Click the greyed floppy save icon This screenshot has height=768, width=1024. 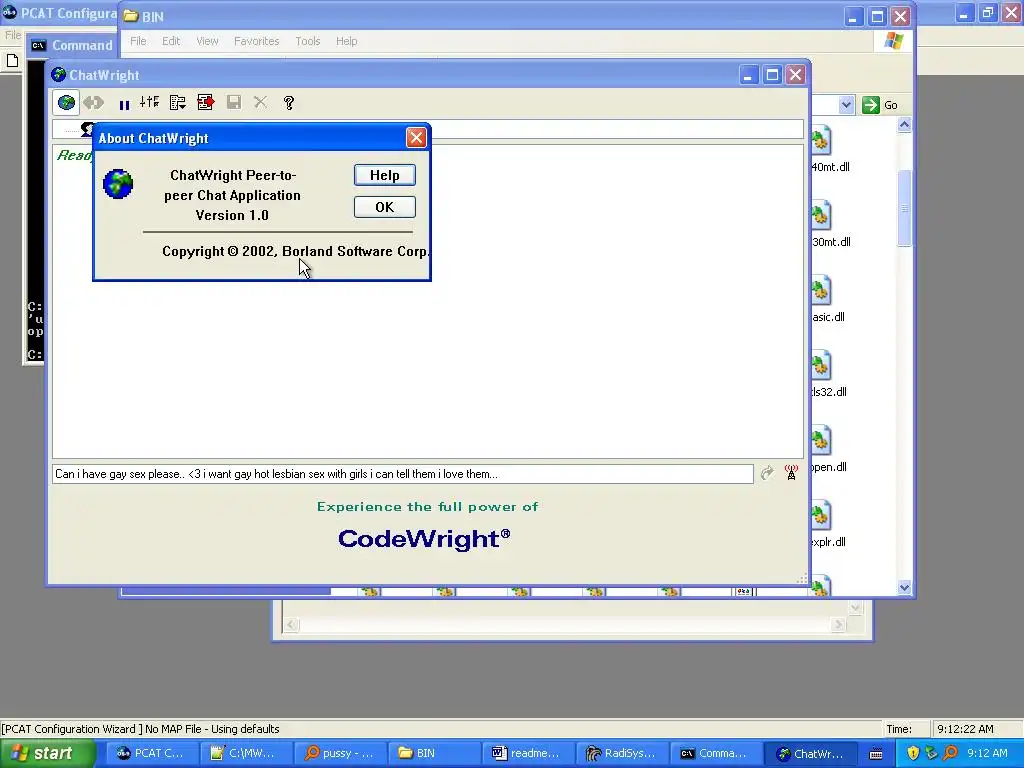click(234, 102)
